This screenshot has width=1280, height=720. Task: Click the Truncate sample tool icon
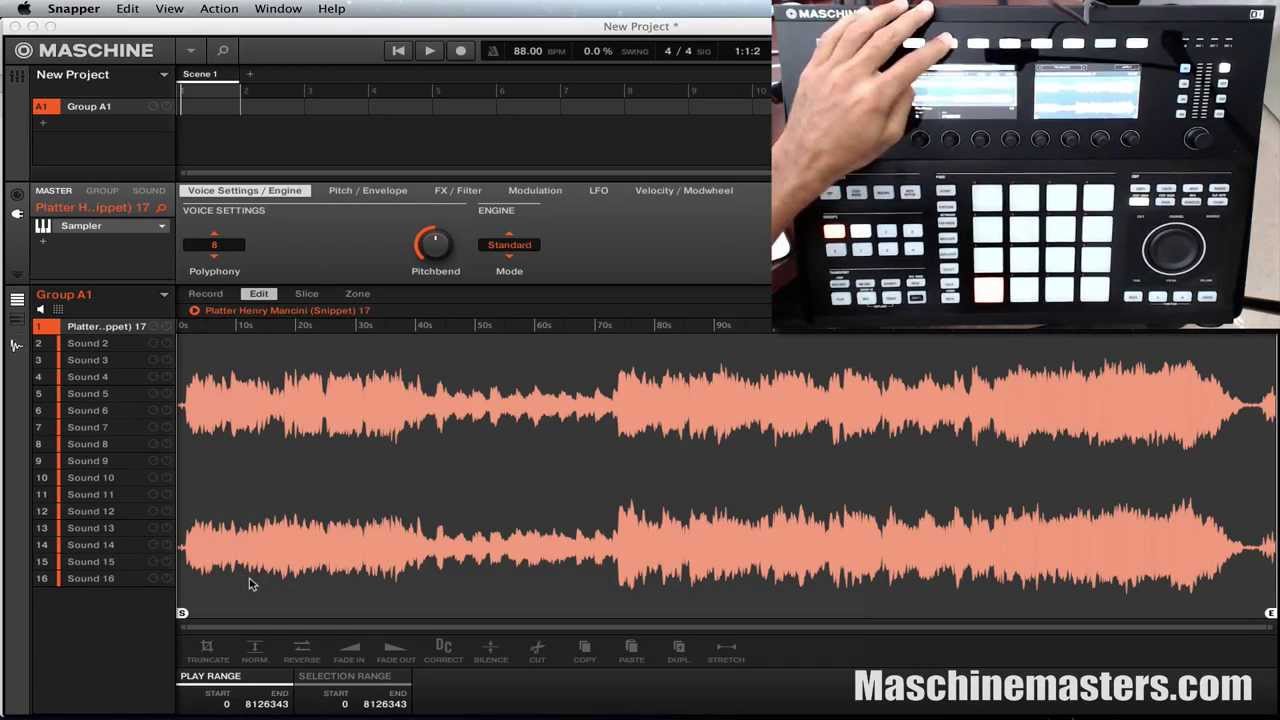click(x=207, y=647)
